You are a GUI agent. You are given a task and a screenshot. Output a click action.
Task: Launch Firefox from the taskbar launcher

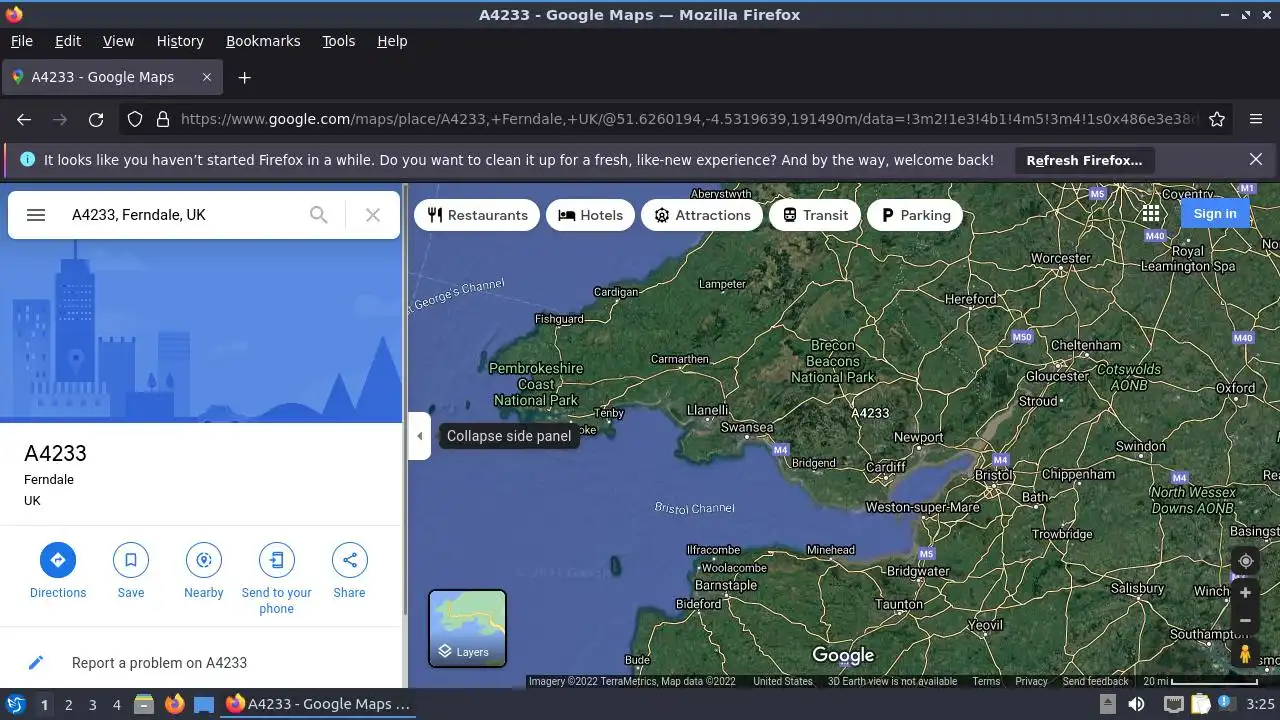coord(174,704)
